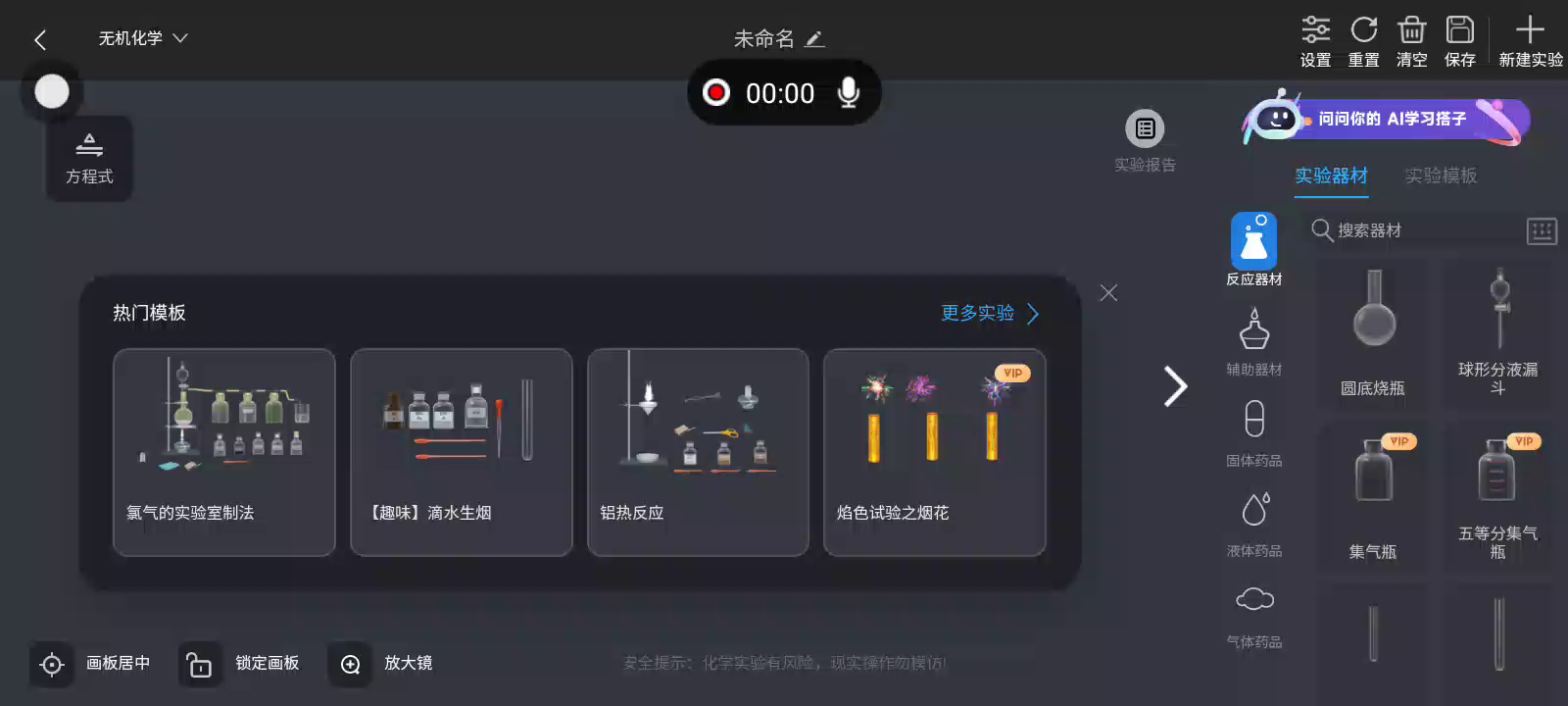The height and width of the screenshot is (706, 1568).
Task: Switch to the 实验器材 tab
Action: point(1331,176)
